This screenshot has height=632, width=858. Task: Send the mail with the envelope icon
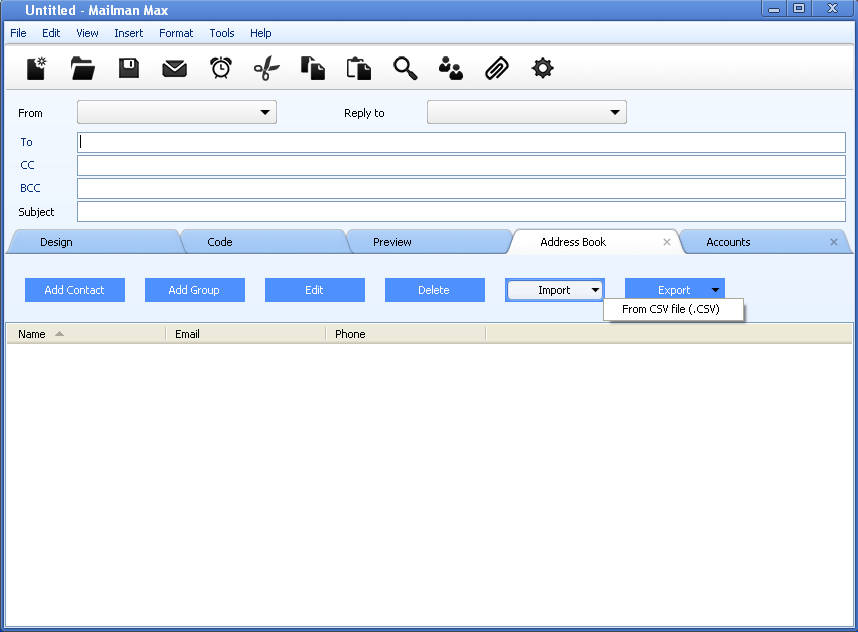[175, 69]
